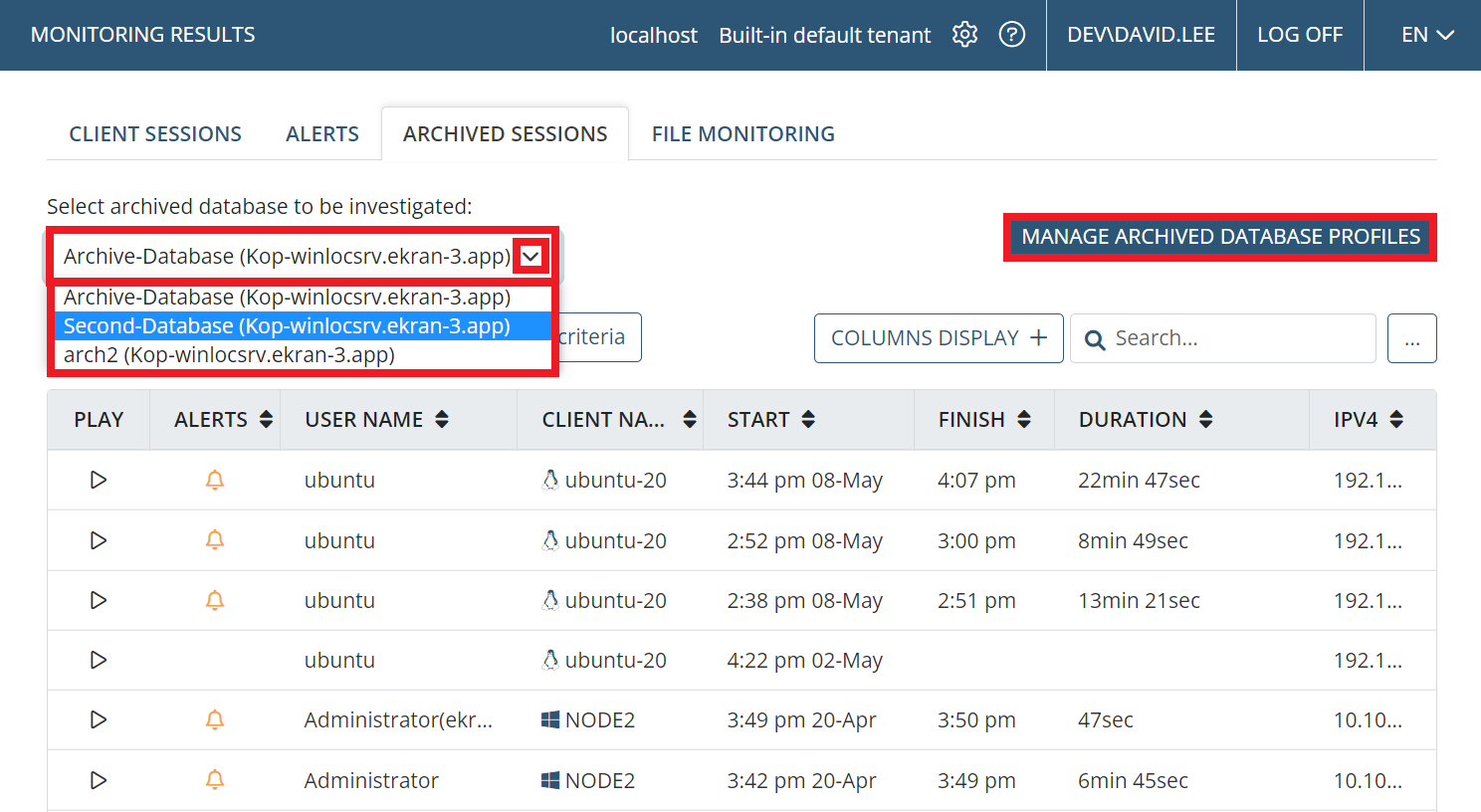Screen dimensions: 1481x812
Task: Choose arch2 database option
Action: (x=229, y=355)
